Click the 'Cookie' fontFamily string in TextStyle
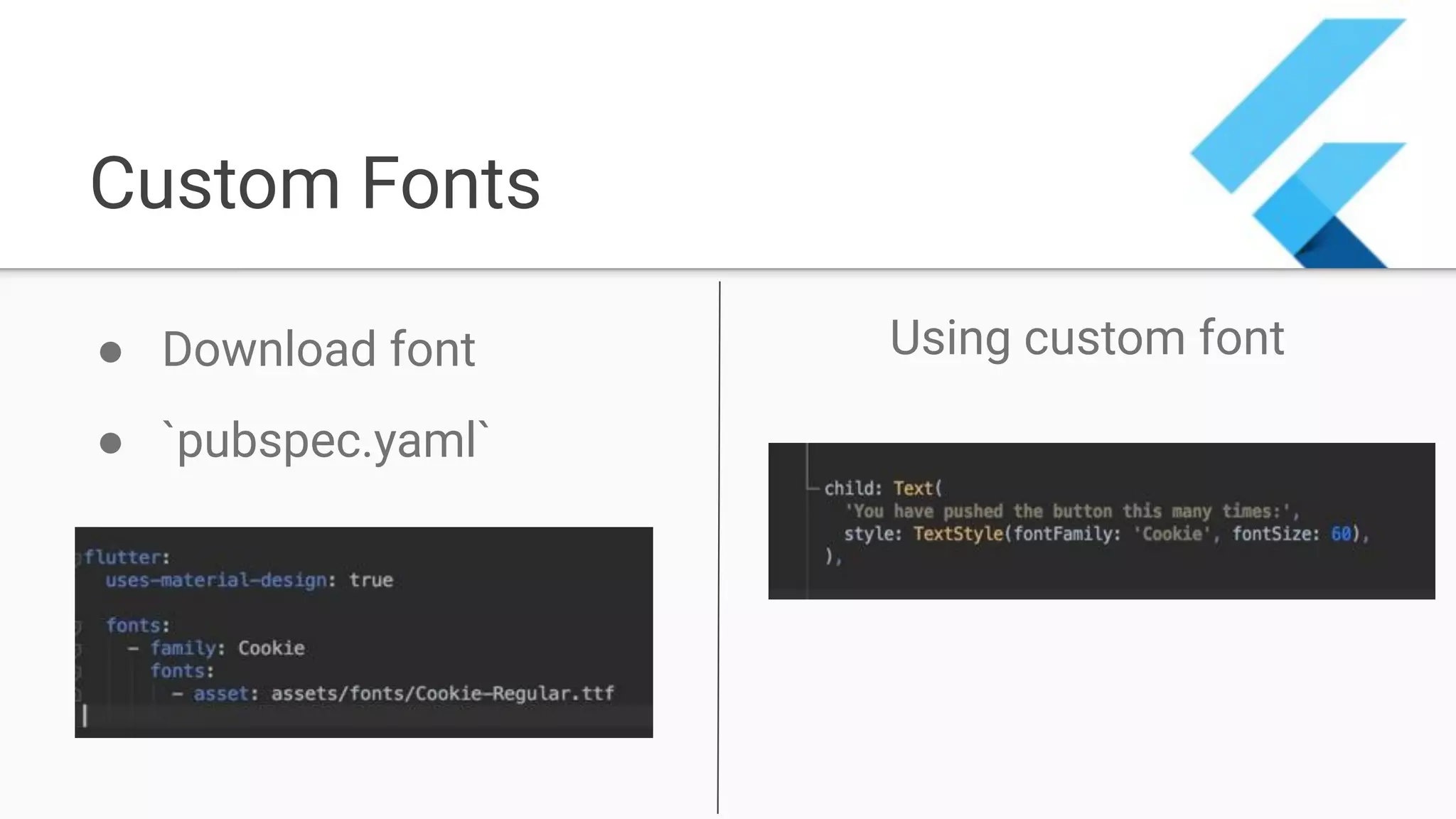1456x819 pixels. [x=1172, y=534]
